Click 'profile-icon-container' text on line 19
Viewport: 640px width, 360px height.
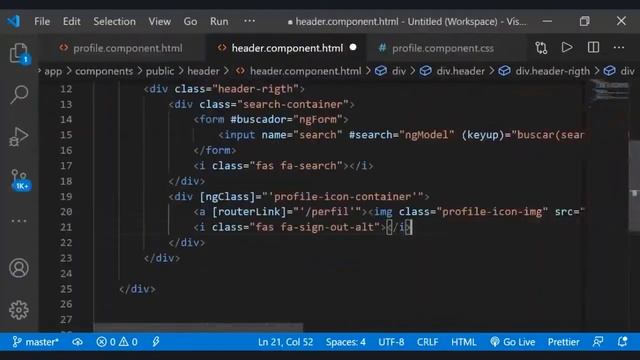342,196
